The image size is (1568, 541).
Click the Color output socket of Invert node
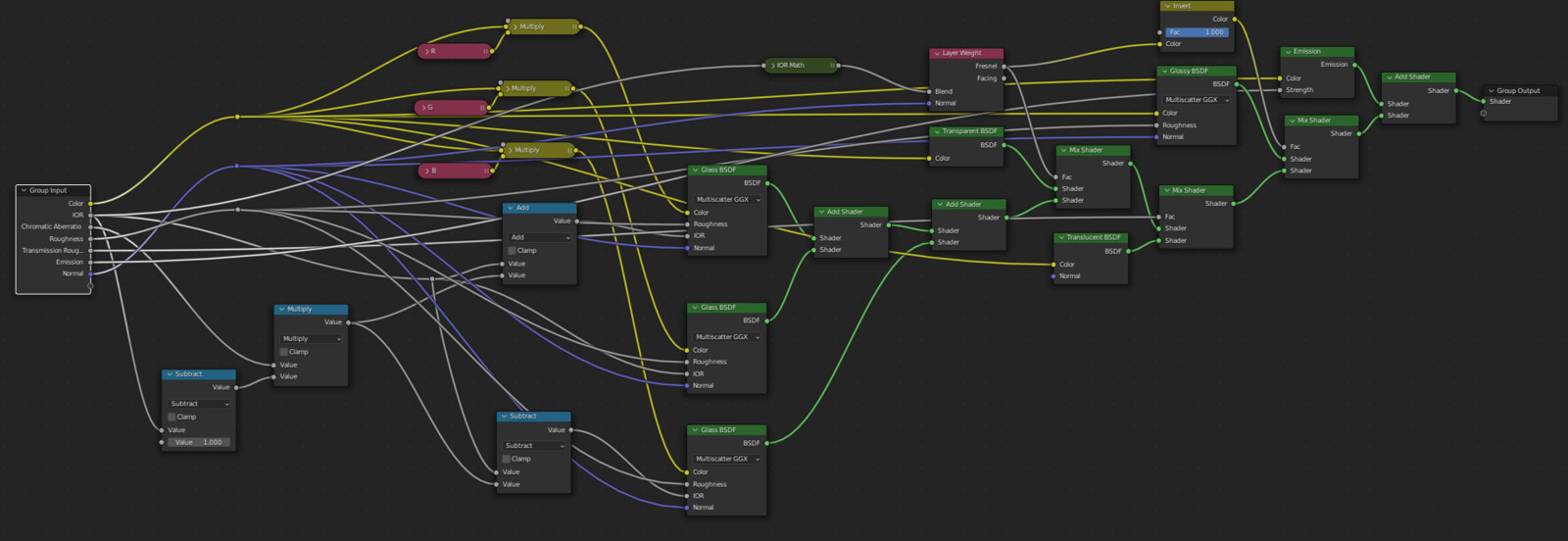pyautogui.click(x=1235, y=20)
